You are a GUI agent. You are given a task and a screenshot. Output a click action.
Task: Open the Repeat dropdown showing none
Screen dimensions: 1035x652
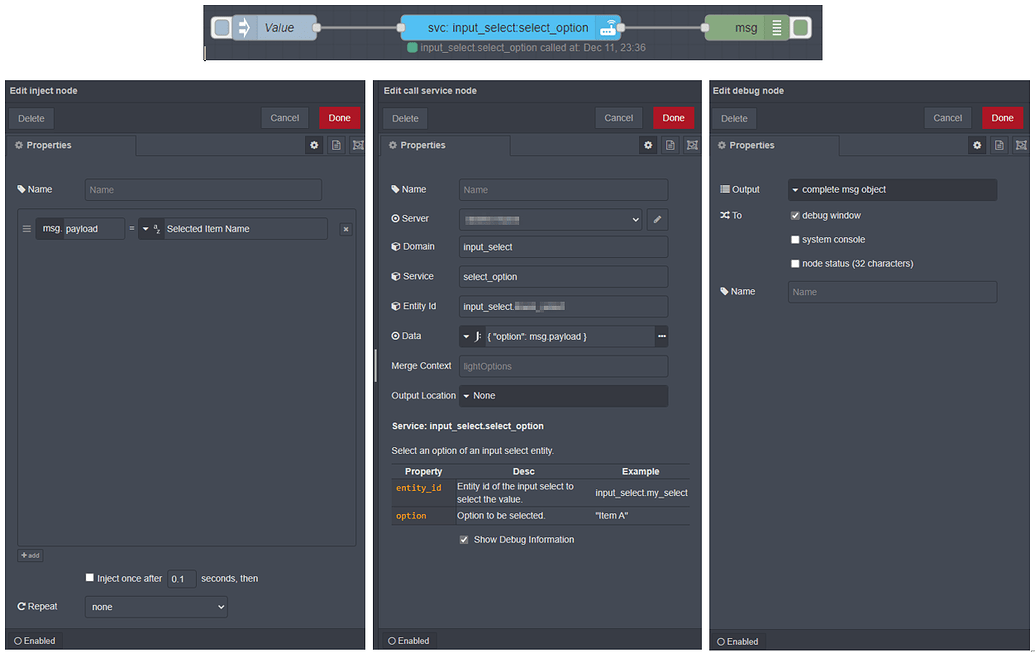coord(156,606)
